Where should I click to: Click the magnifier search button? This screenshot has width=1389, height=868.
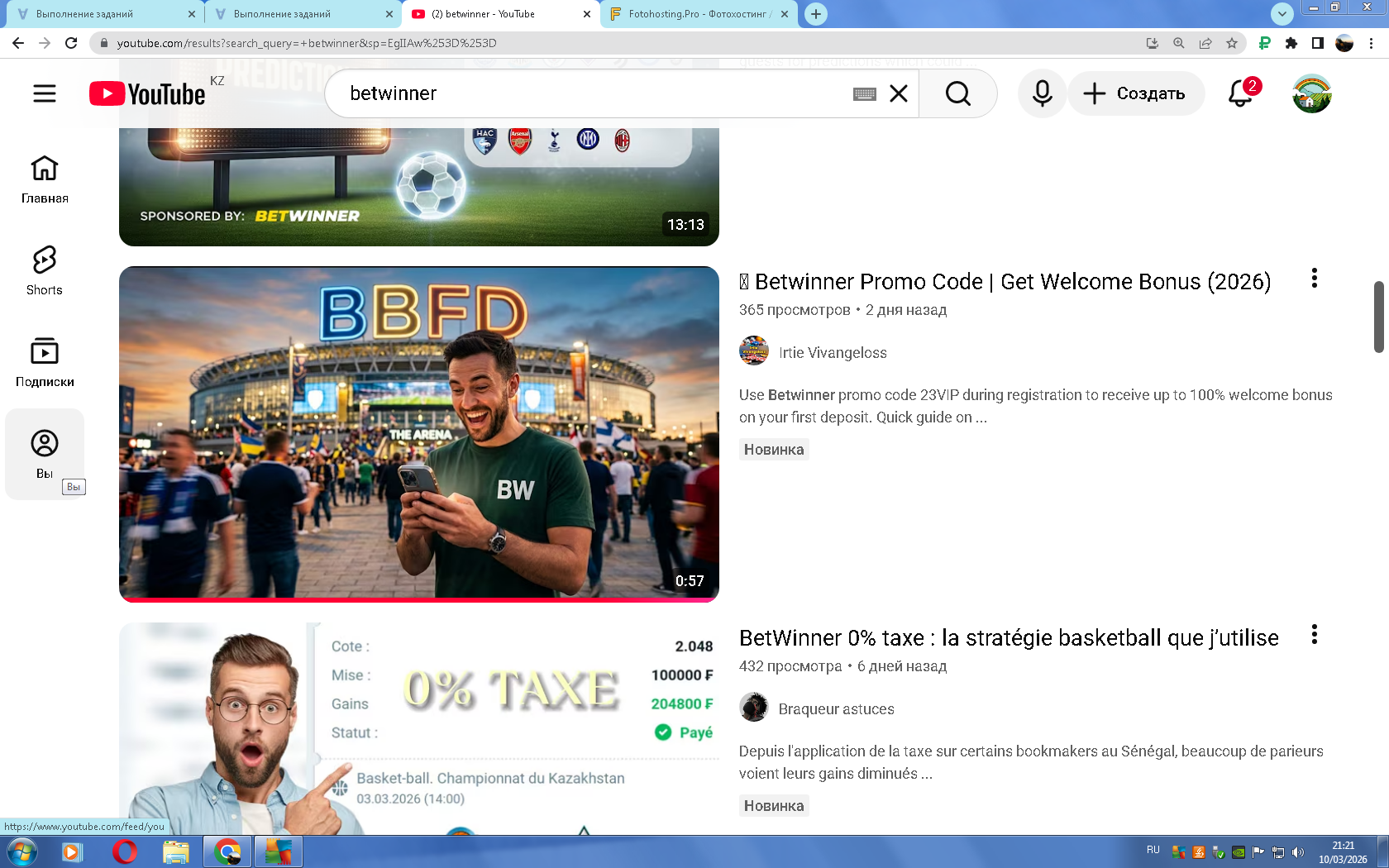957,94
